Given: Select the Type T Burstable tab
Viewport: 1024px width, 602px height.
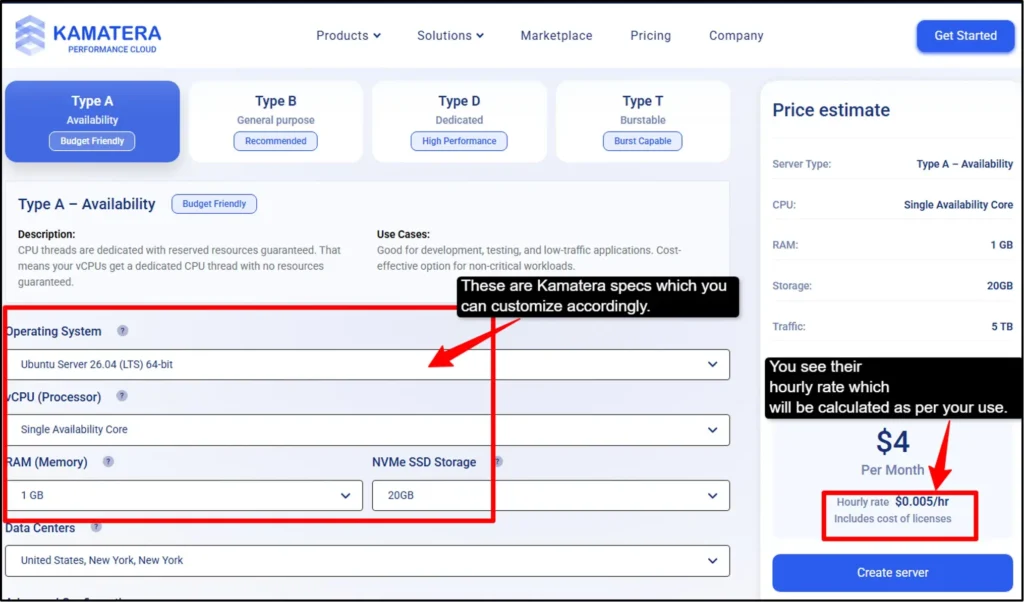Looking at the screenshot, I should click(x=643, y=121).
